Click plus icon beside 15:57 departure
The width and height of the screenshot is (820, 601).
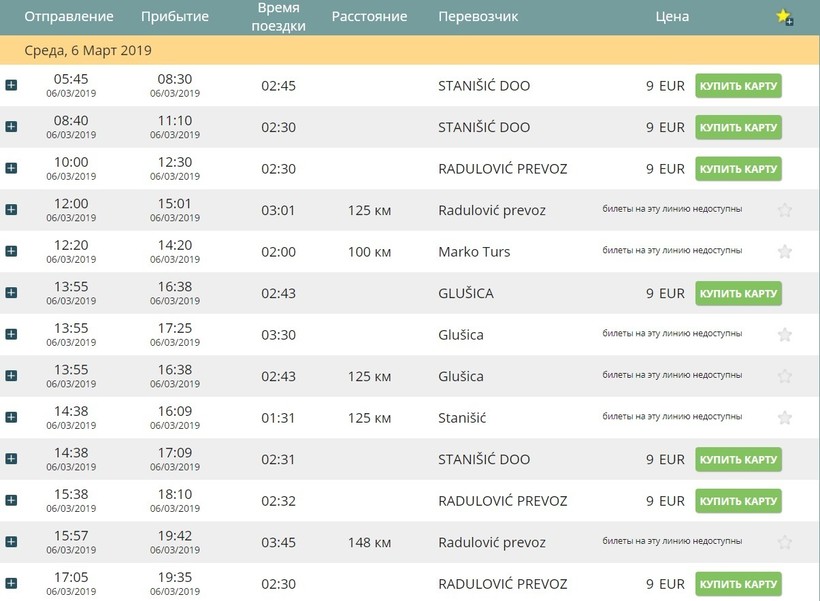click(11, 542)
